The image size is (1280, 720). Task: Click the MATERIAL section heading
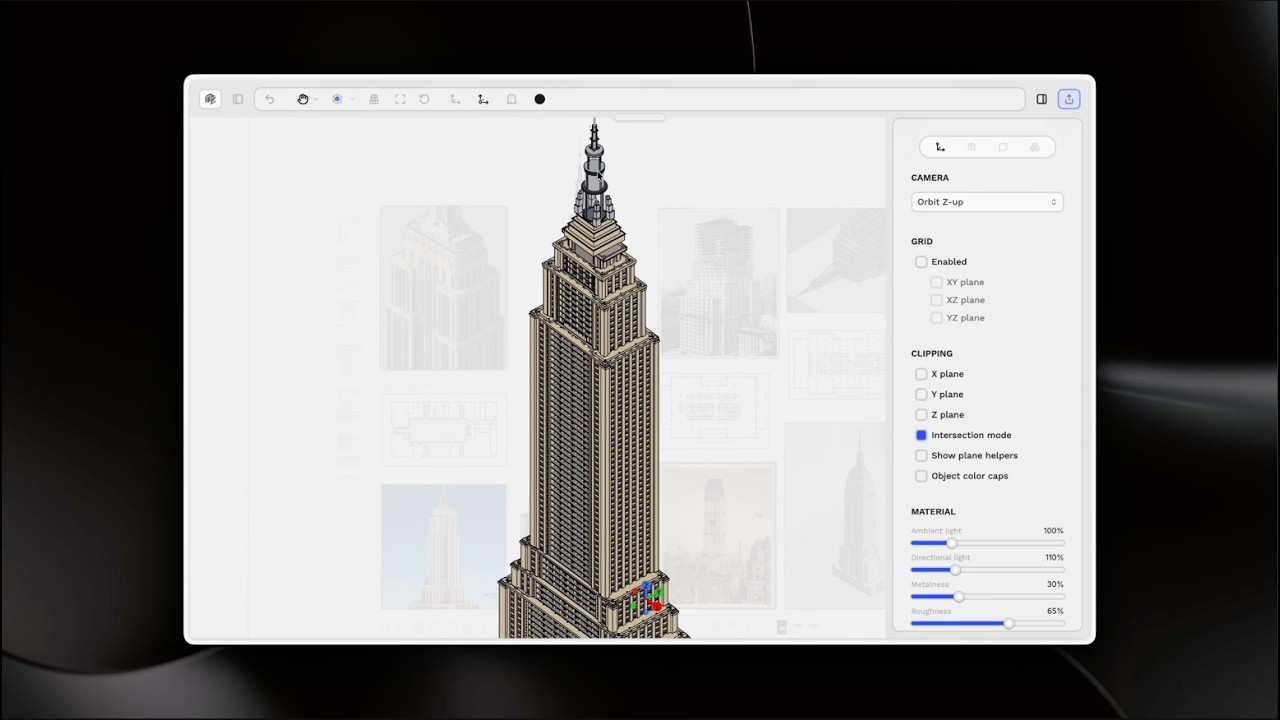coord(933,512)
